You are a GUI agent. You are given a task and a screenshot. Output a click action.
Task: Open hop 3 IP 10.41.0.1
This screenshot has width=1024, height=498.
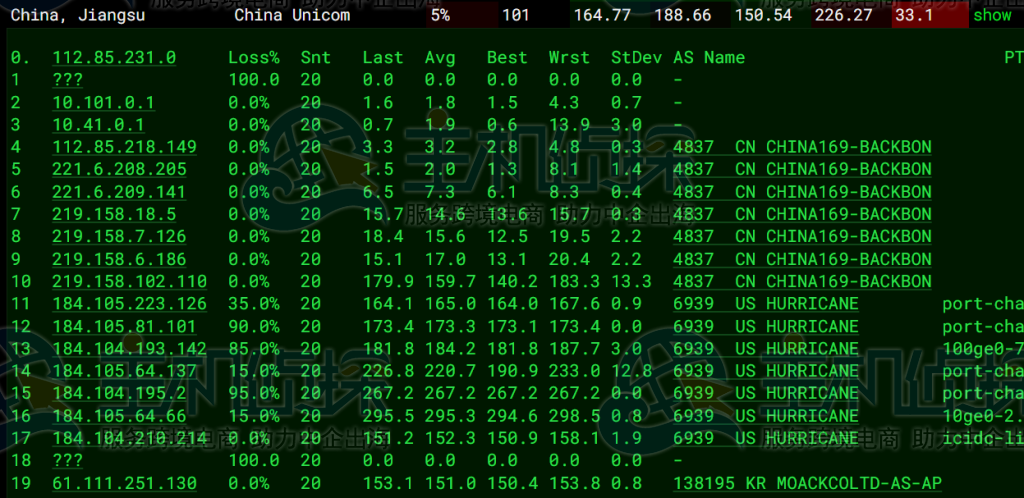(99, 125)
